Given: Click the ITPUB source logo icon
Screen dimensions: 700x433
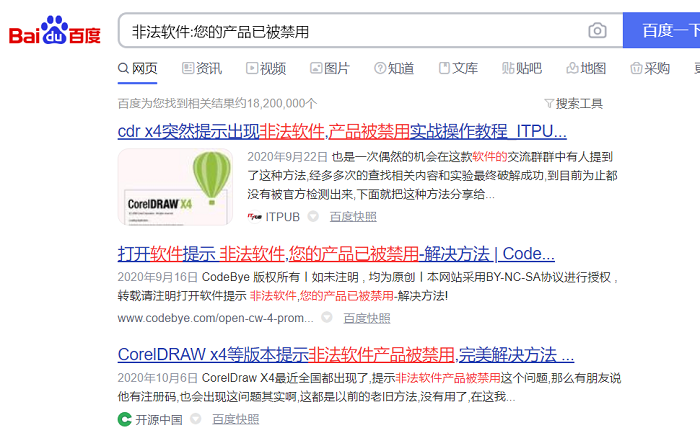Looking at the screenshot, I should [x=254, y=217].
